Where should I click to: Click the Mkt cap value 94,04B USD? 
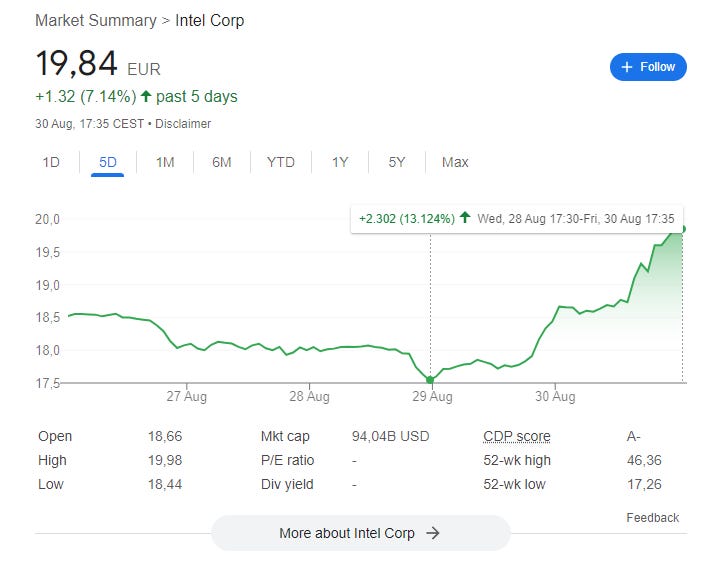coord(390,436)
